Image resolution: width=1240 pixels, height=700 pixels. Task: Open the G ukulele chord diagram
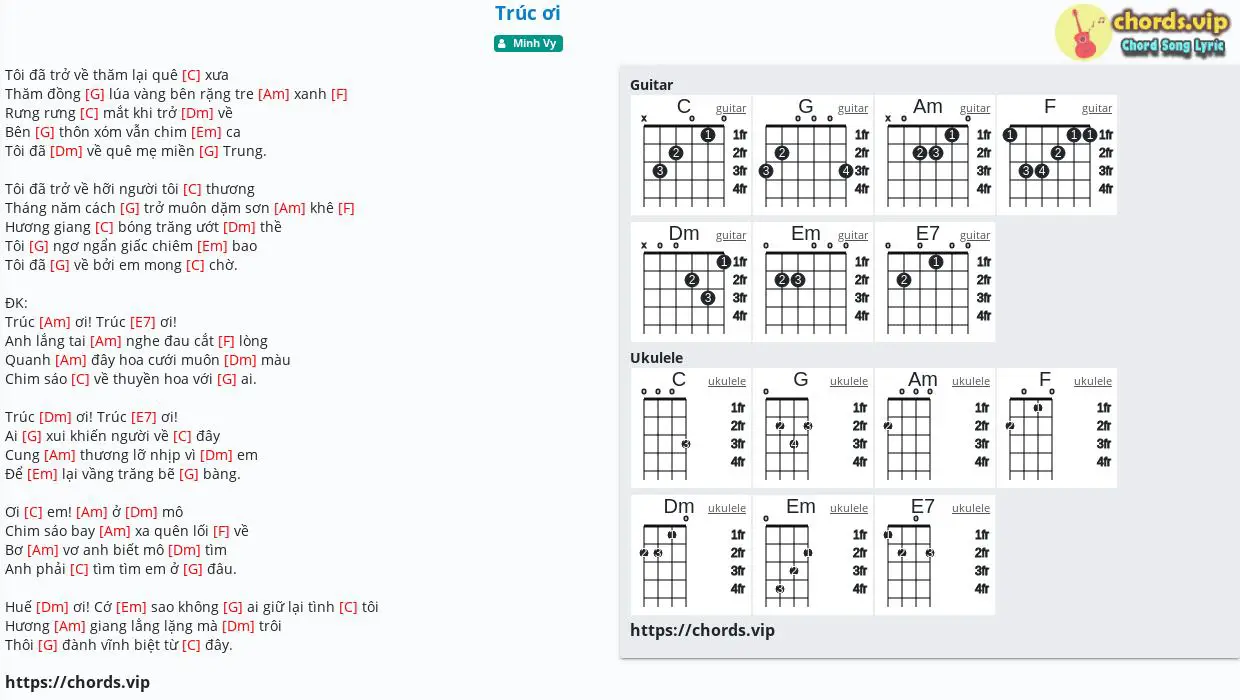[x=813, y=428]
